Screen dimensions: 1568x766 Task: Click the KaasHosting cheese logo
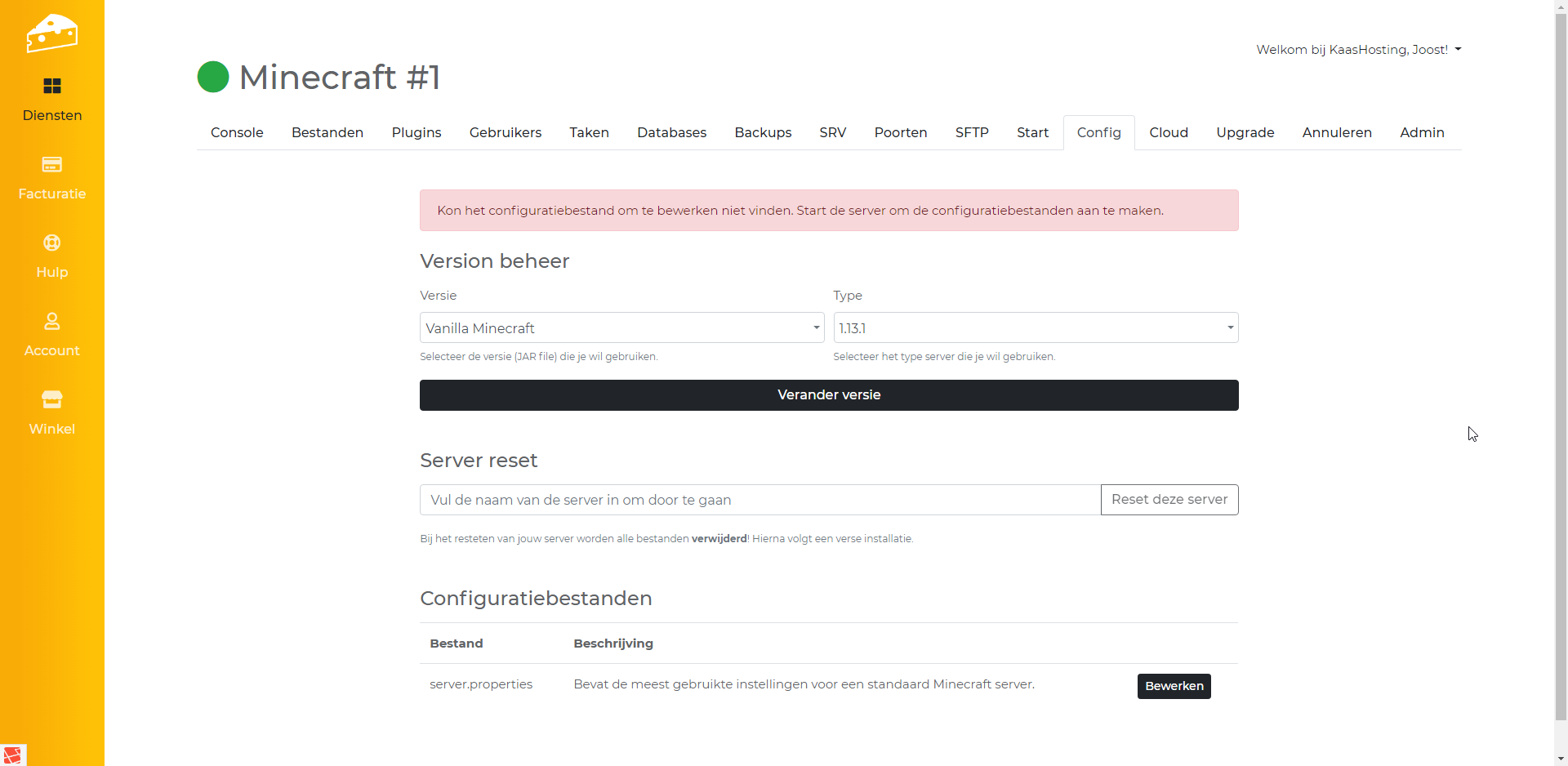51,33
